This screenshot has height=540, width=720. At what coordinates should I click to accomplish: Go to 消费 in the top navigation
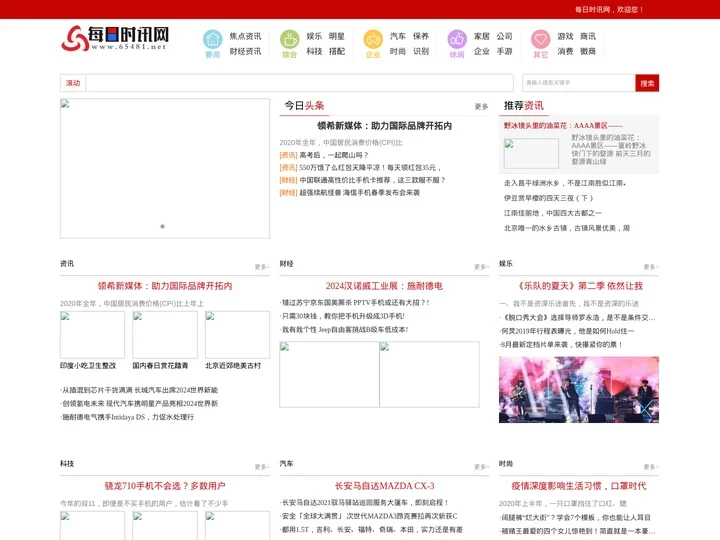coord(565,51)
